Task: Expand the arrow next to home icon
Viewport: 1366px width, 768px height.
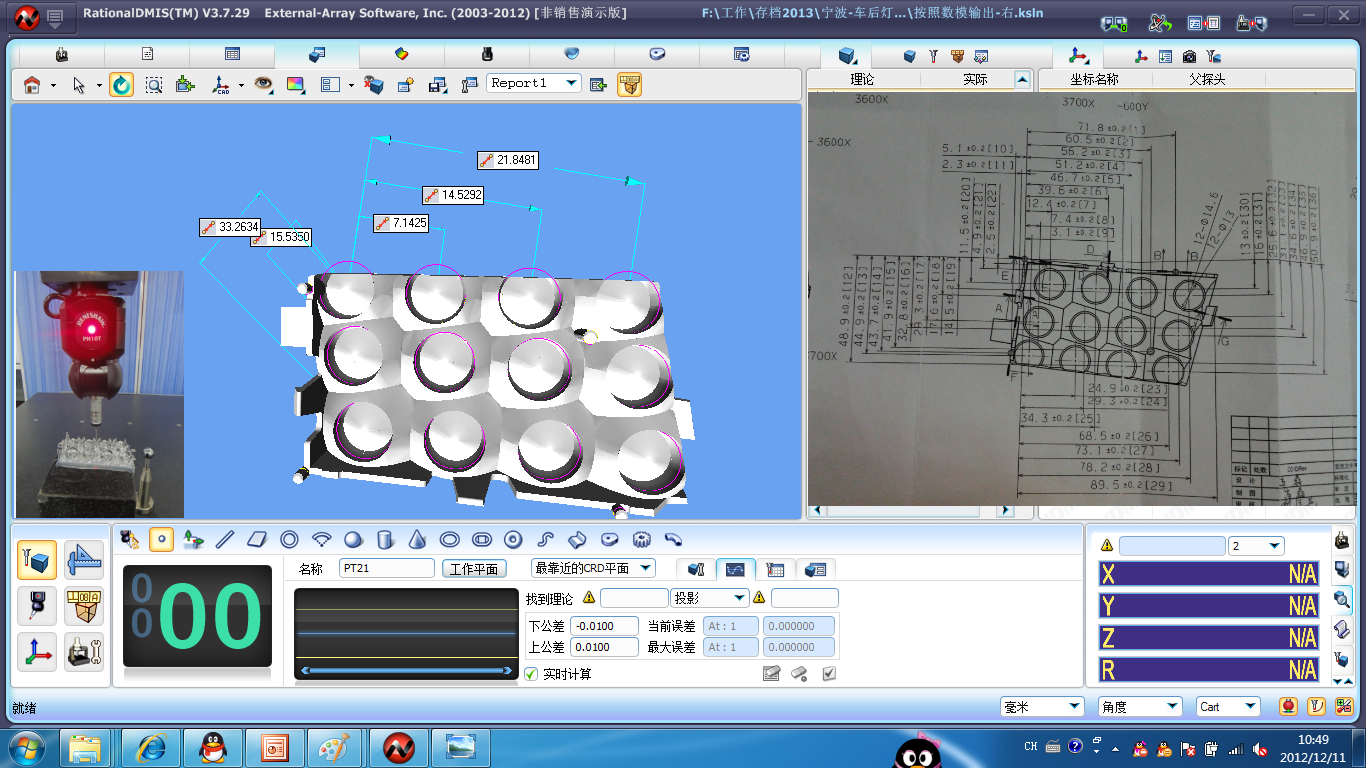Action: [x=53, y=86]
